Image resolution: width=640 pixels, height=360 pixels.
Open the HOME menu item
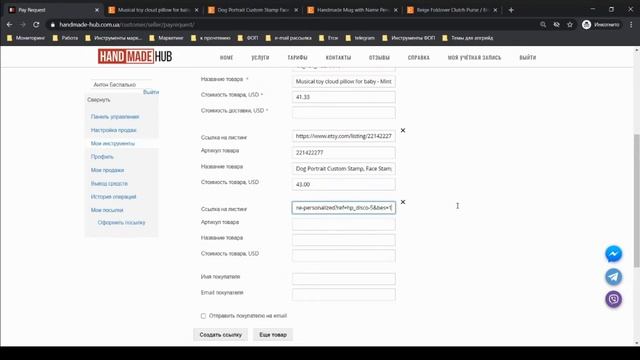227,58
